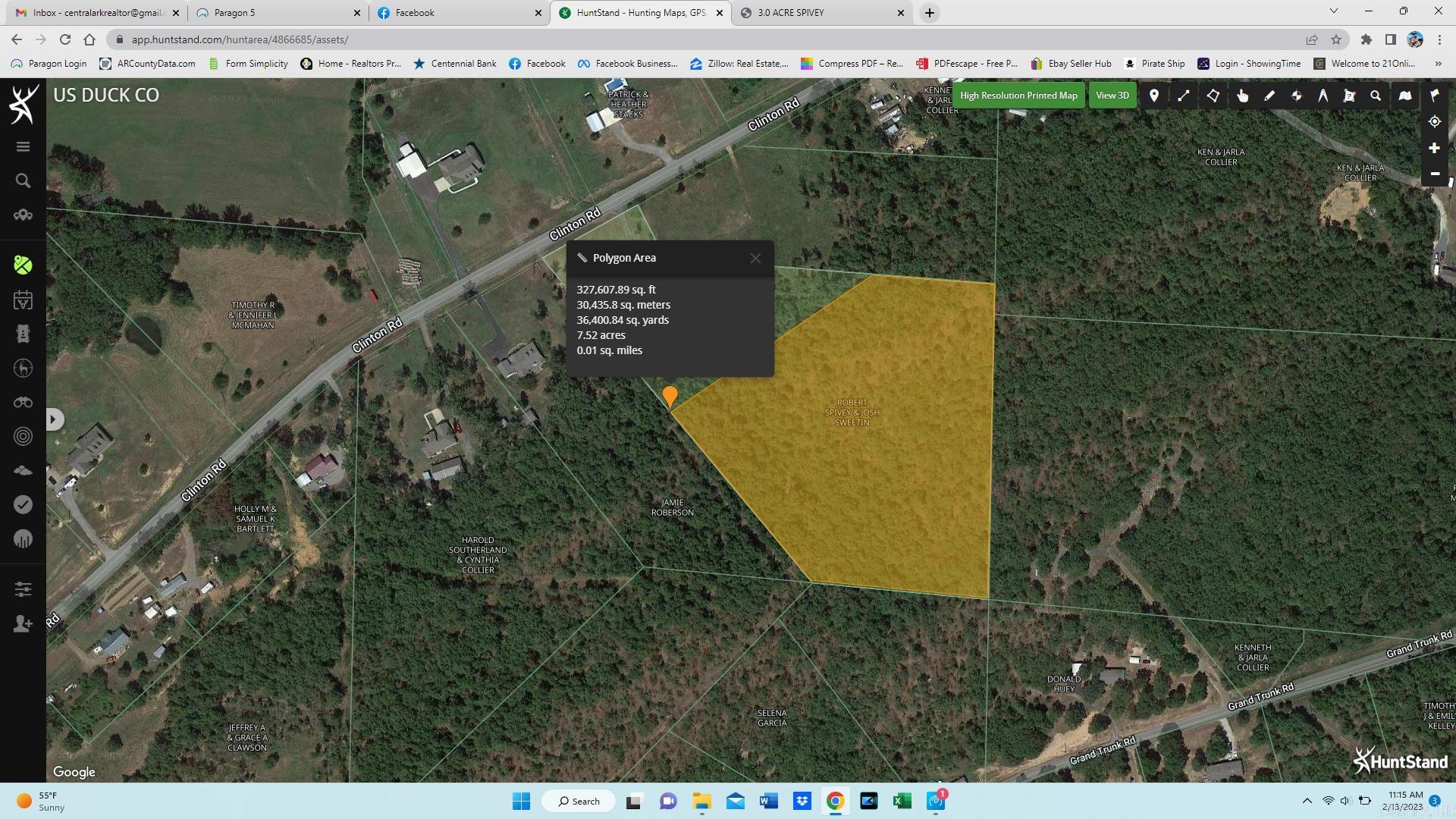Click the 327,607.89 sq. ft value

[616, 290]
